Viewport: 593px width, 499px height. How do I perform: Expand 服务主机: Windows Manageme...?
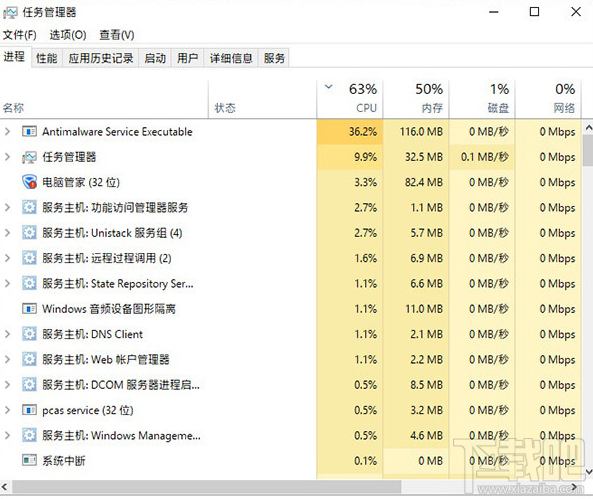[7, 435]
